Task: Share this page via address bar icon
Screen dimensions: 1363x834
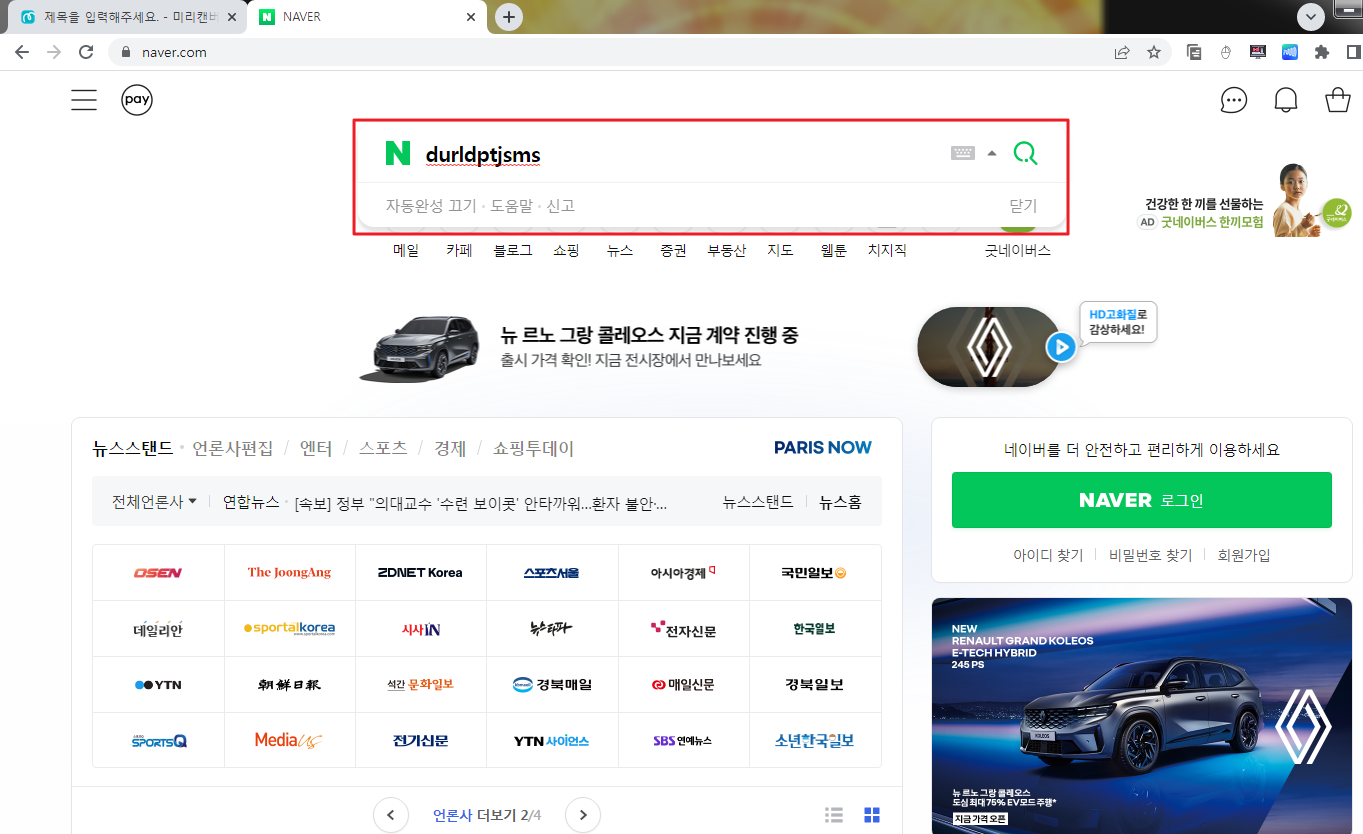Action: tap(1122, 52)
